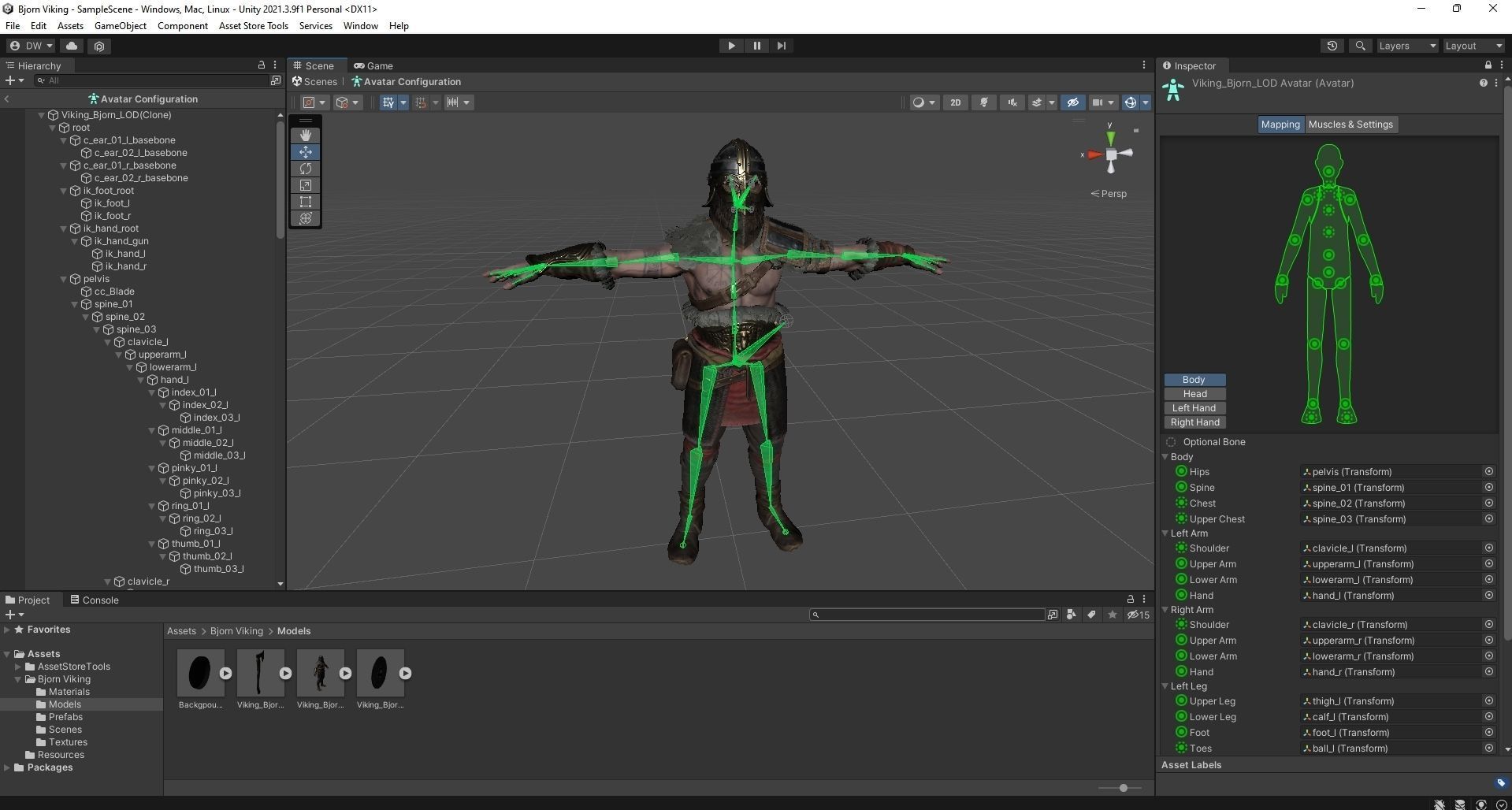The height and width of the screenshot is (810, 1512).
Task: Expand the Packages folder
Action: click(x=7, y=767)
